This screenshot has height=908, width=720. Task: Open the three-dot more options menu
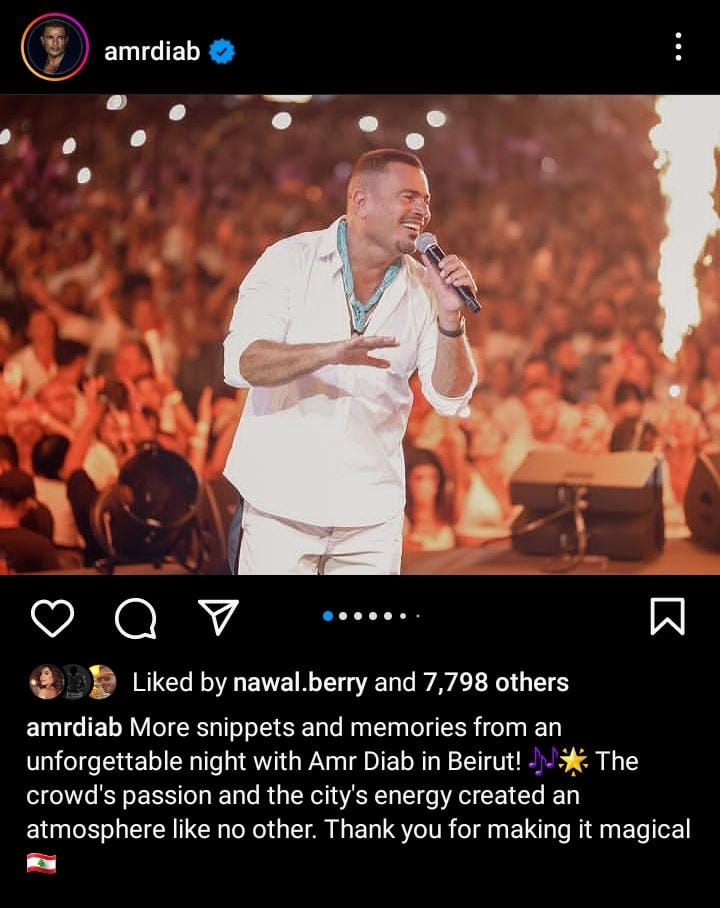pyautogui.click(x=678, y=47)
